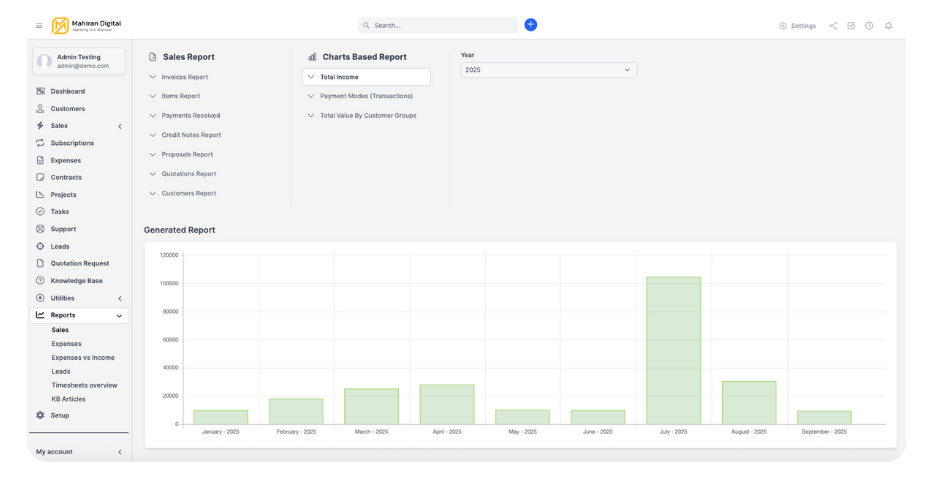Open the to-do checklist icon
940x500 pixels.
coord(851,26)
